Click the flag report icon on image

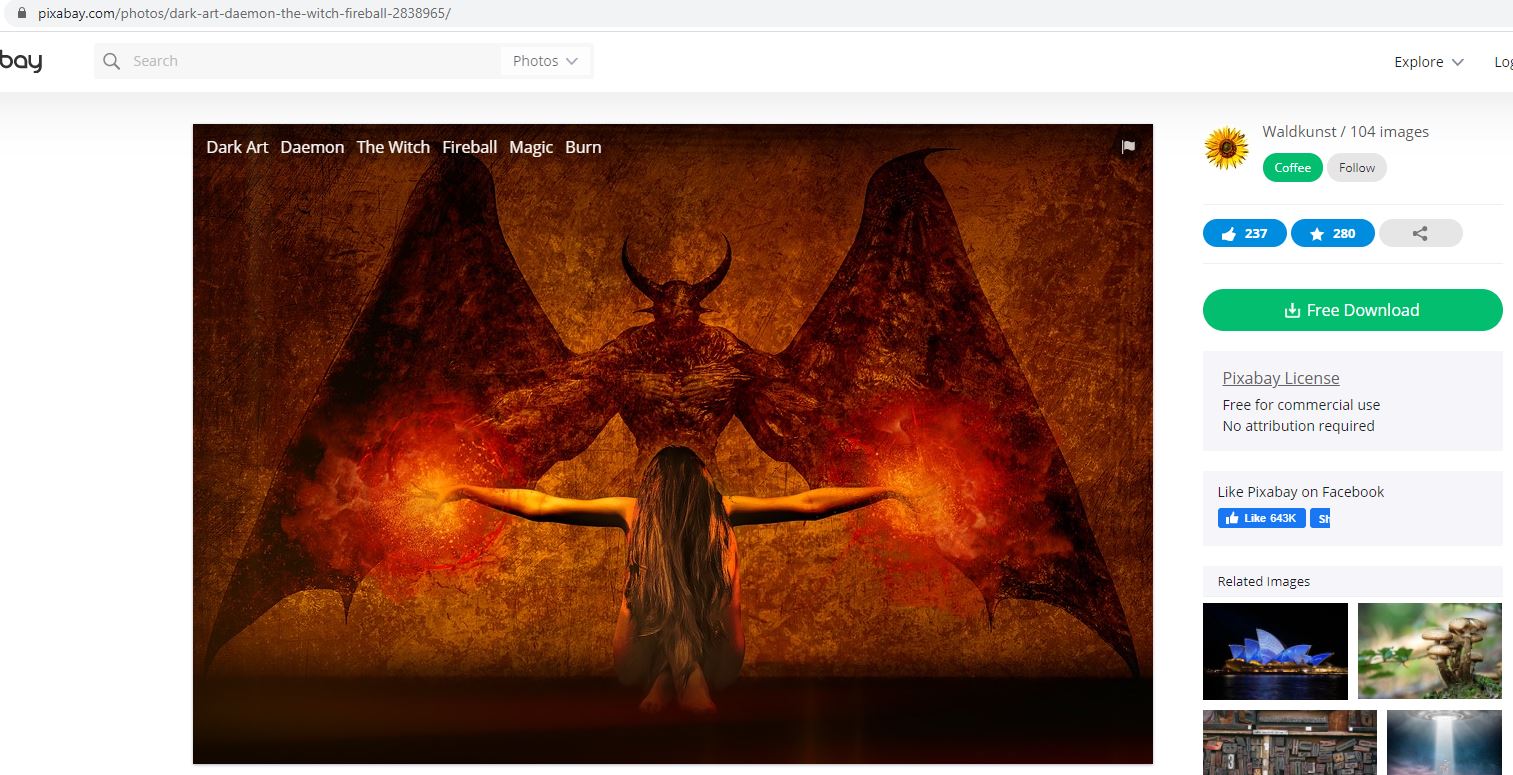pyautogui.click(x=1128, y=147)
